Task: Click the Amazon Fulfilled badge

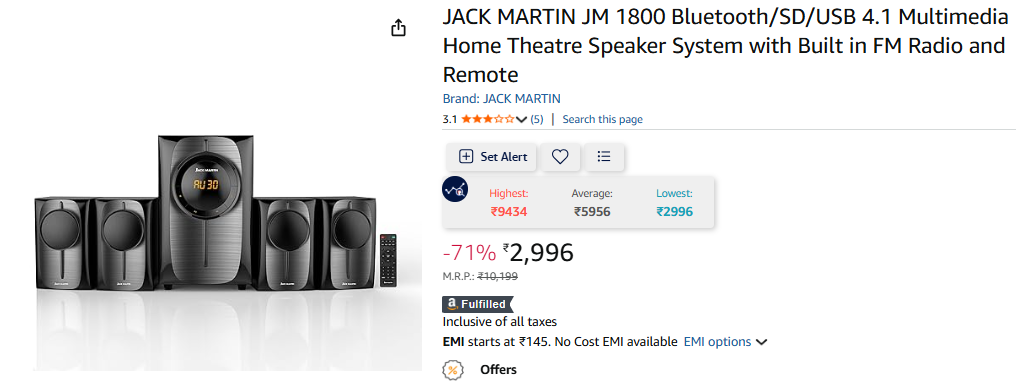Action: [477, 304]
